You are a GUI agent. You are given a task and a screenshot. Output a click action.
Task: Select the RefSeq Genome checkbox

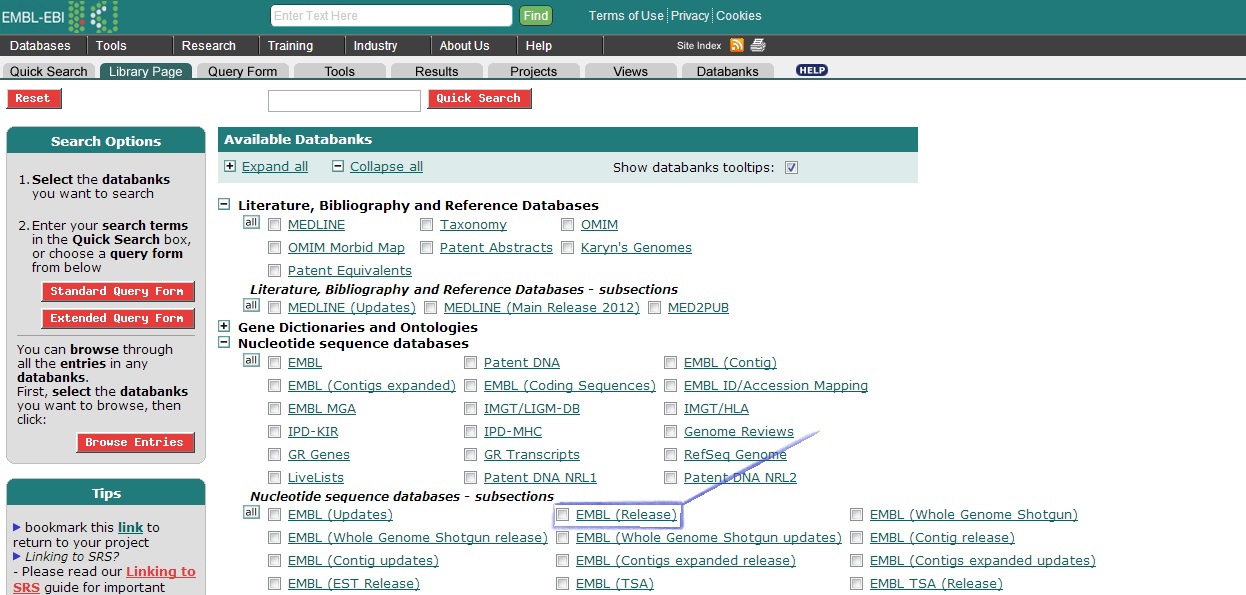671,455
